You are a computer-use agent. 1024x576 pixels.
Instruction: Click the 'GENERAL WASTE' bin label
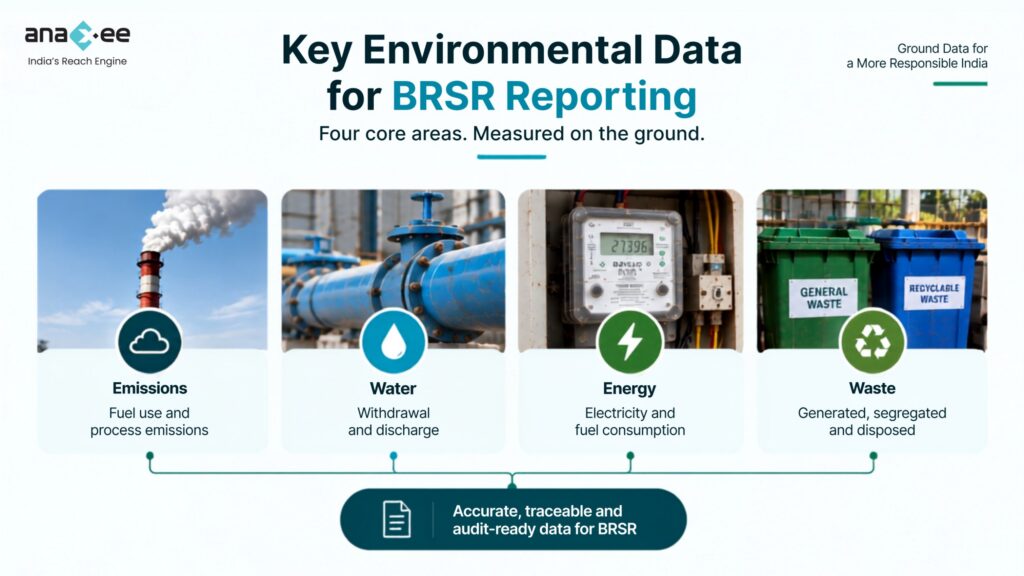pos(824,298)
